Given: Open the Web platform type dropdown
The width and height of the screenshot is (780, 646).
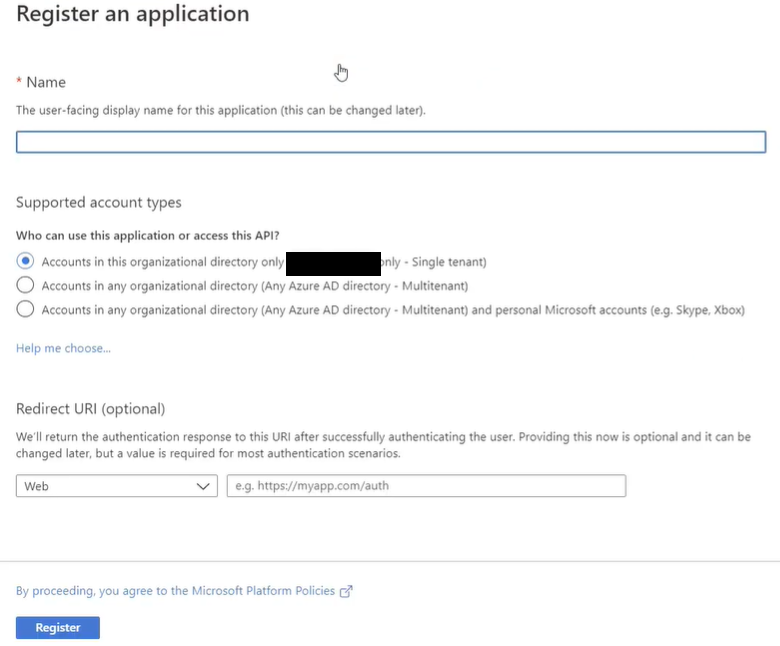Looking at the screenshot, I should [116, 486].
